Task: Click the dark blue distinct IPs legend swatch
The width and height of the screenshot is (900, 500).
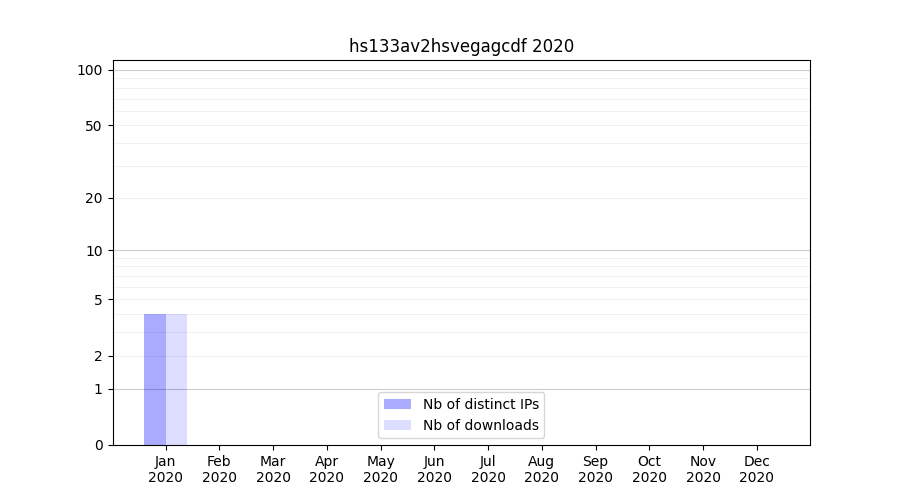Action: 397,404
